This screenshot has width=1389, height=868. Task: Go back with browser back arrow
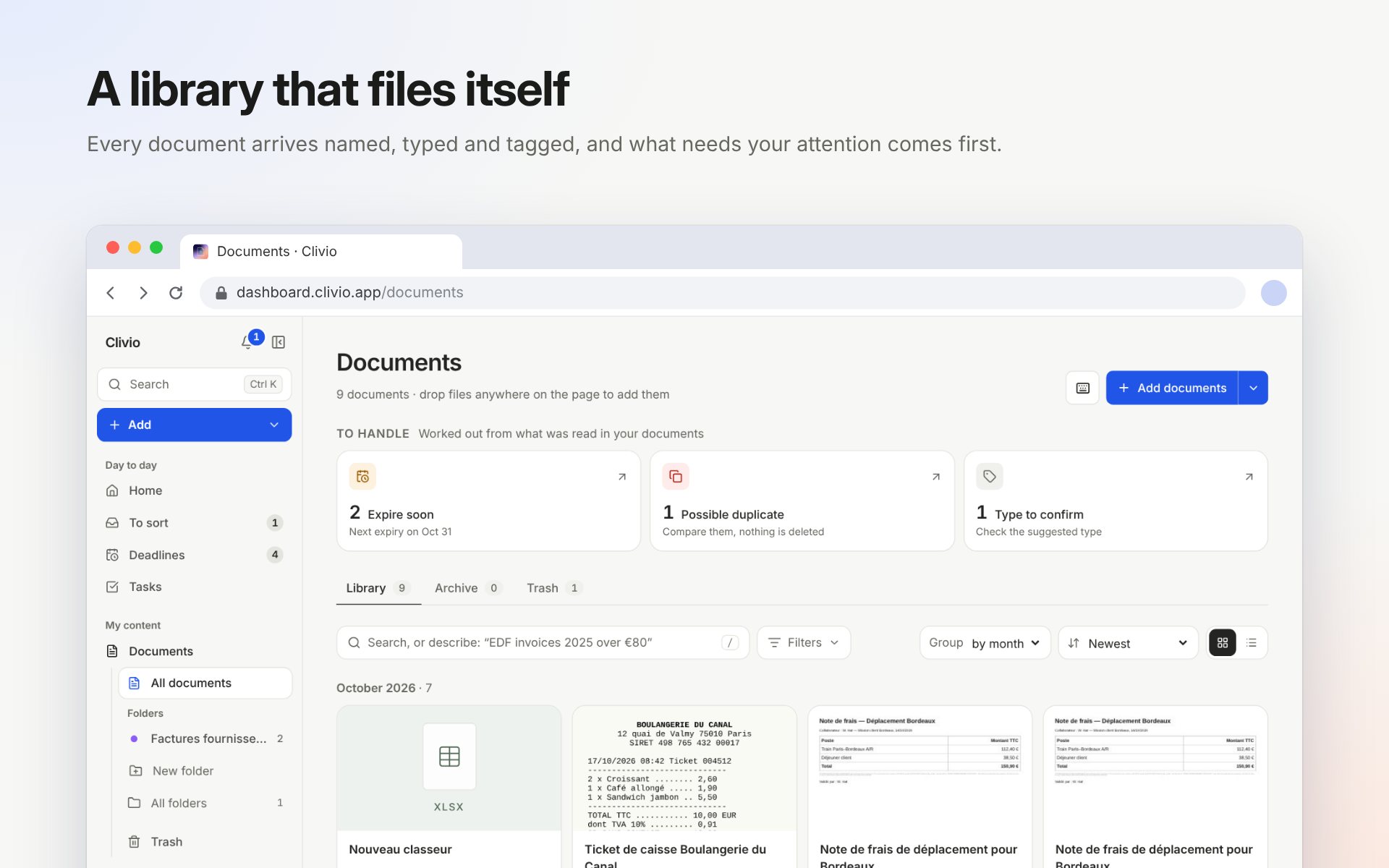pyautogui.click(x=111, y=293)
